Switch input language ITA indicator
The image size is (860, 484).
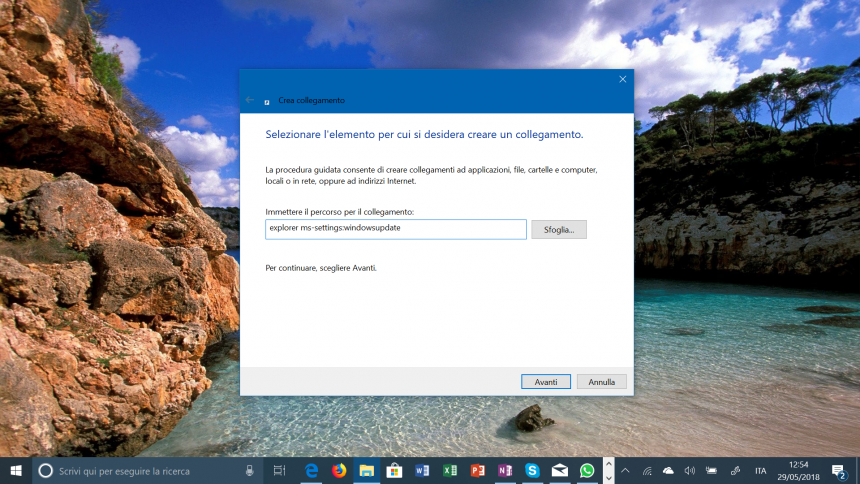(760, 471)
